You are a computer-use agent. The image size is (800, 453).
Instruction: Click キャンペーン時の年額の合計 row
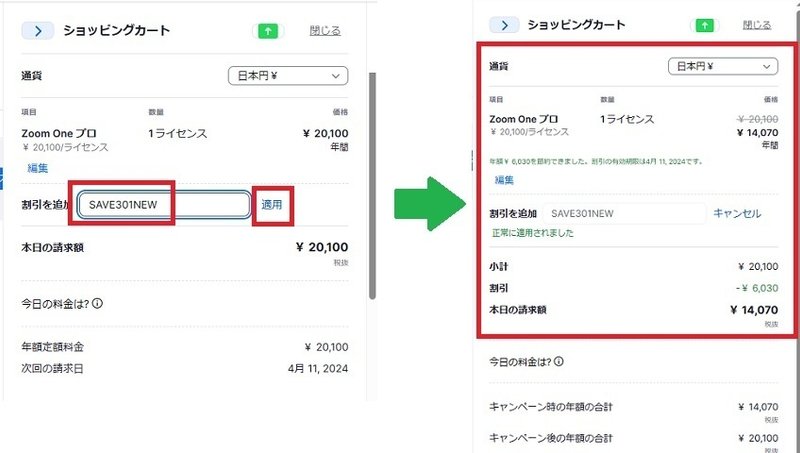click(634, 407)
